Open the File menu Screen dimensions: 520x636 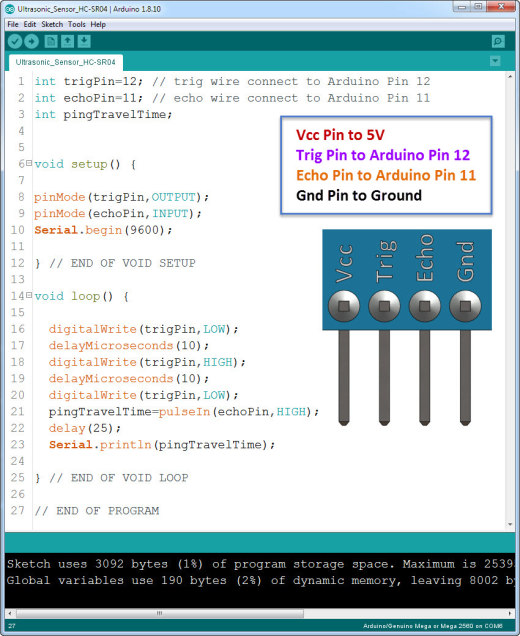point(13,24)
